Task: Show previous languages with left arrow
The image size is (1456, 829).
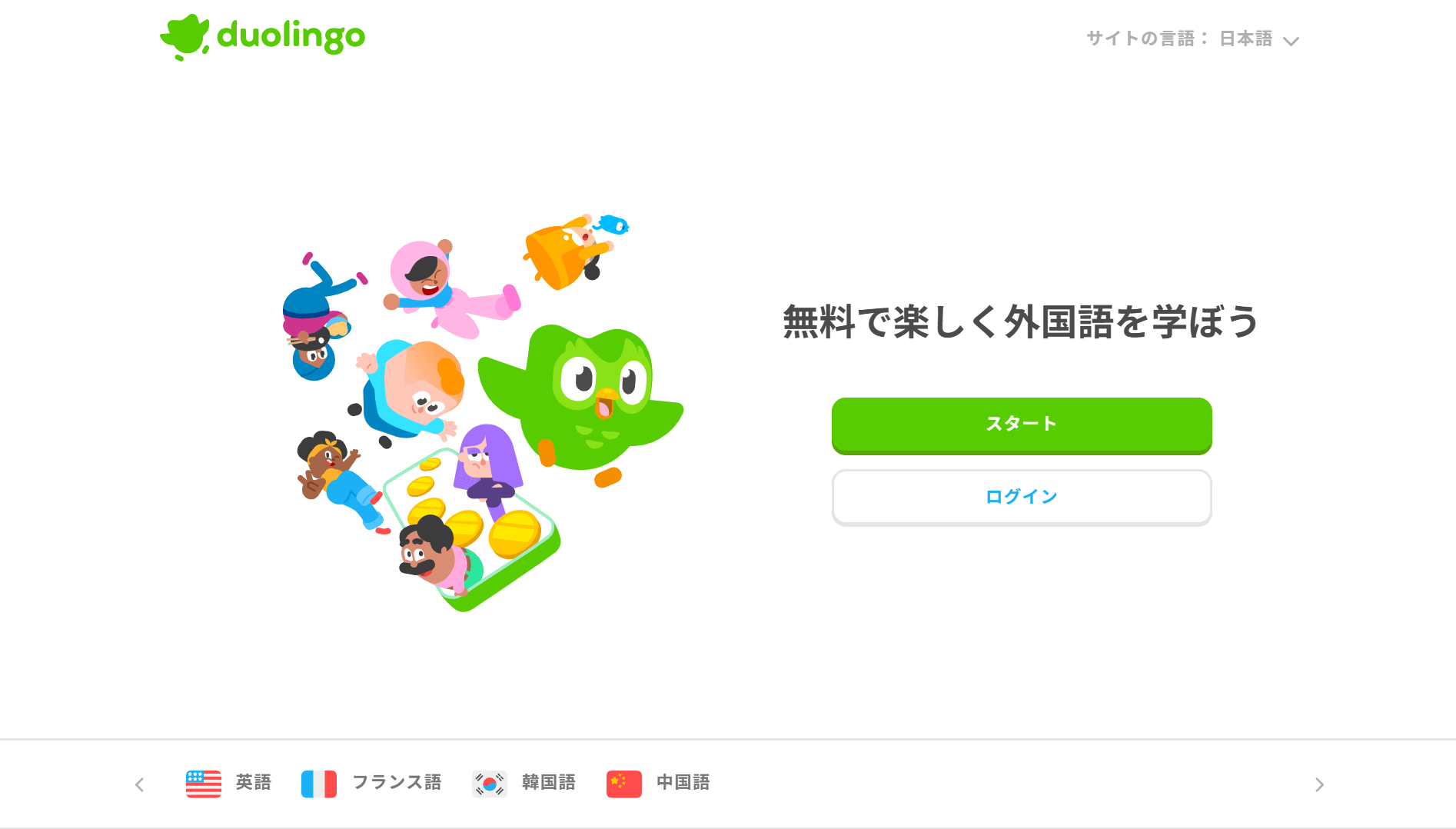Action: coord(139,784)
